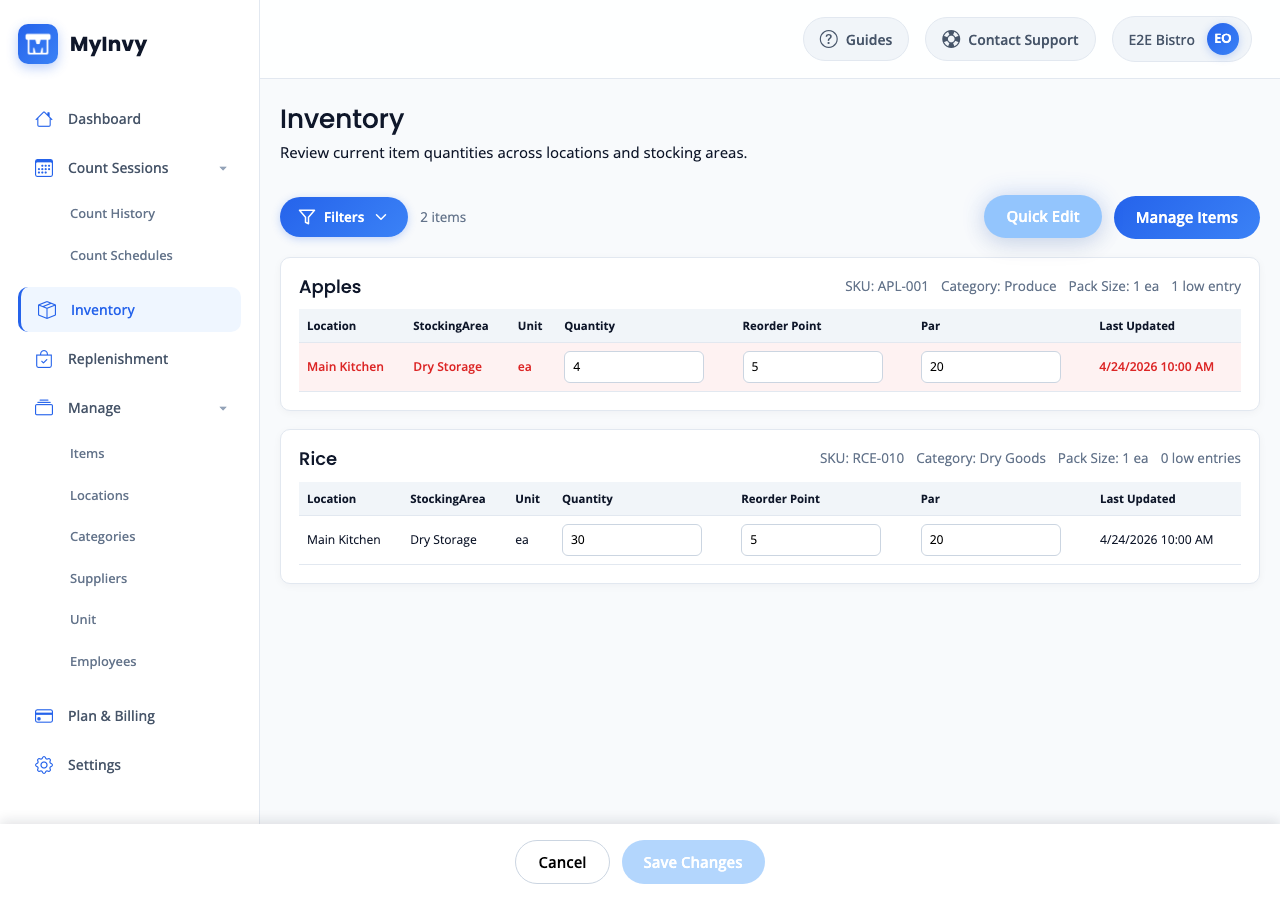1280x900 pixels.
Task: Open Plan & Billing page
Action: click(x=129, y=716)
